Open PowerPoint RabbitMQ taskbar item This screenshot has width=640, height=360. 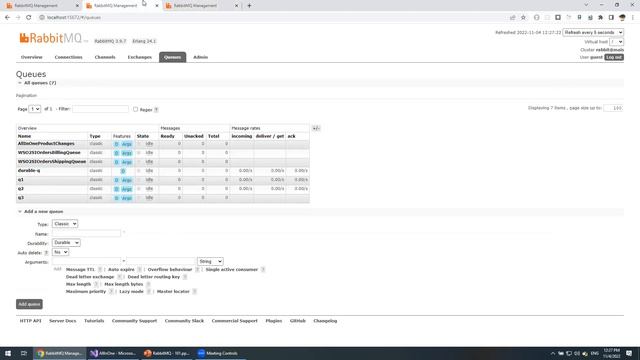(167, 353)
